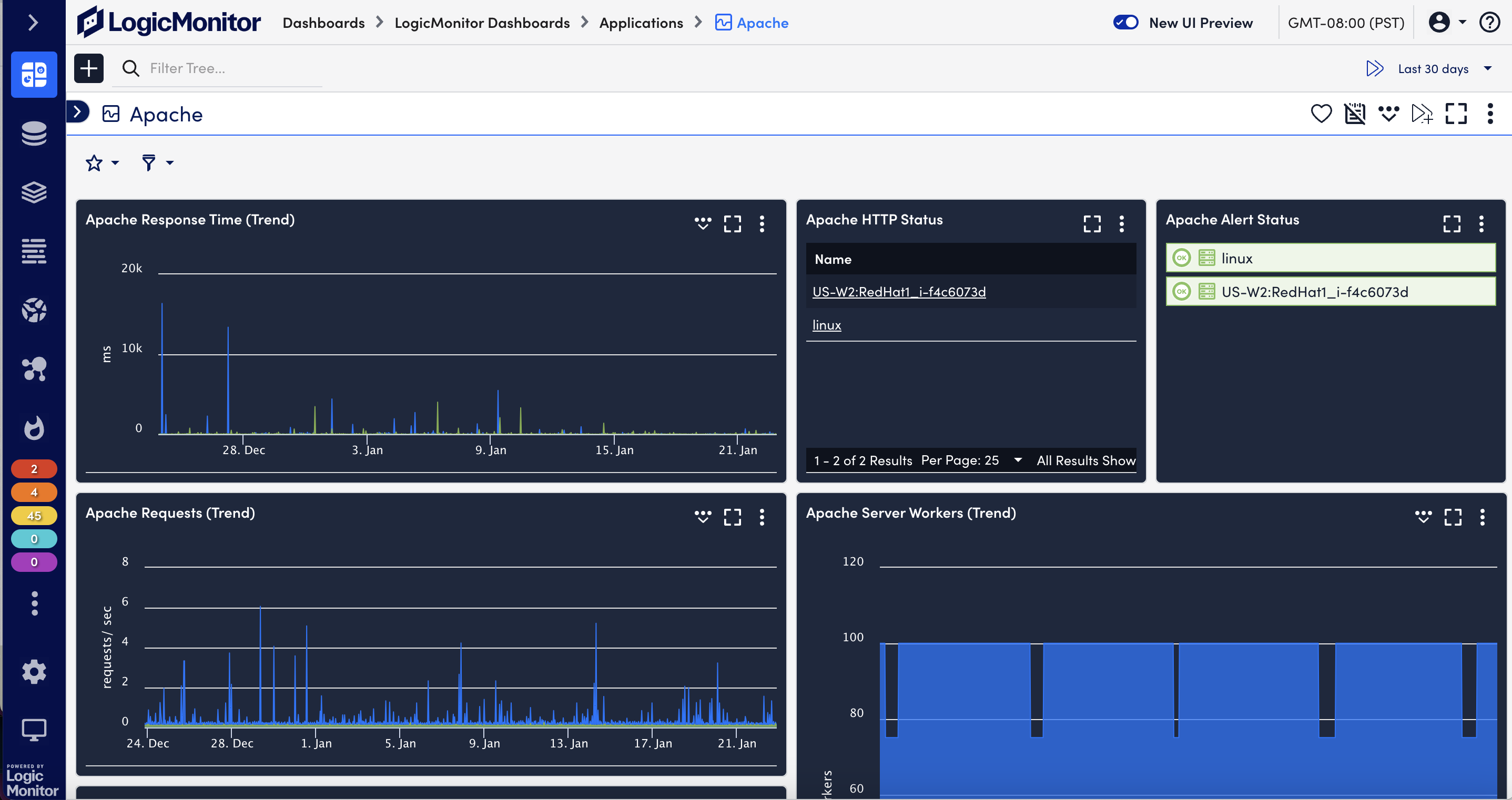Viewport: 1512px width, 800px height.
Task: Go to Applications breadcrumb
Action: click(x=641, y=23)
